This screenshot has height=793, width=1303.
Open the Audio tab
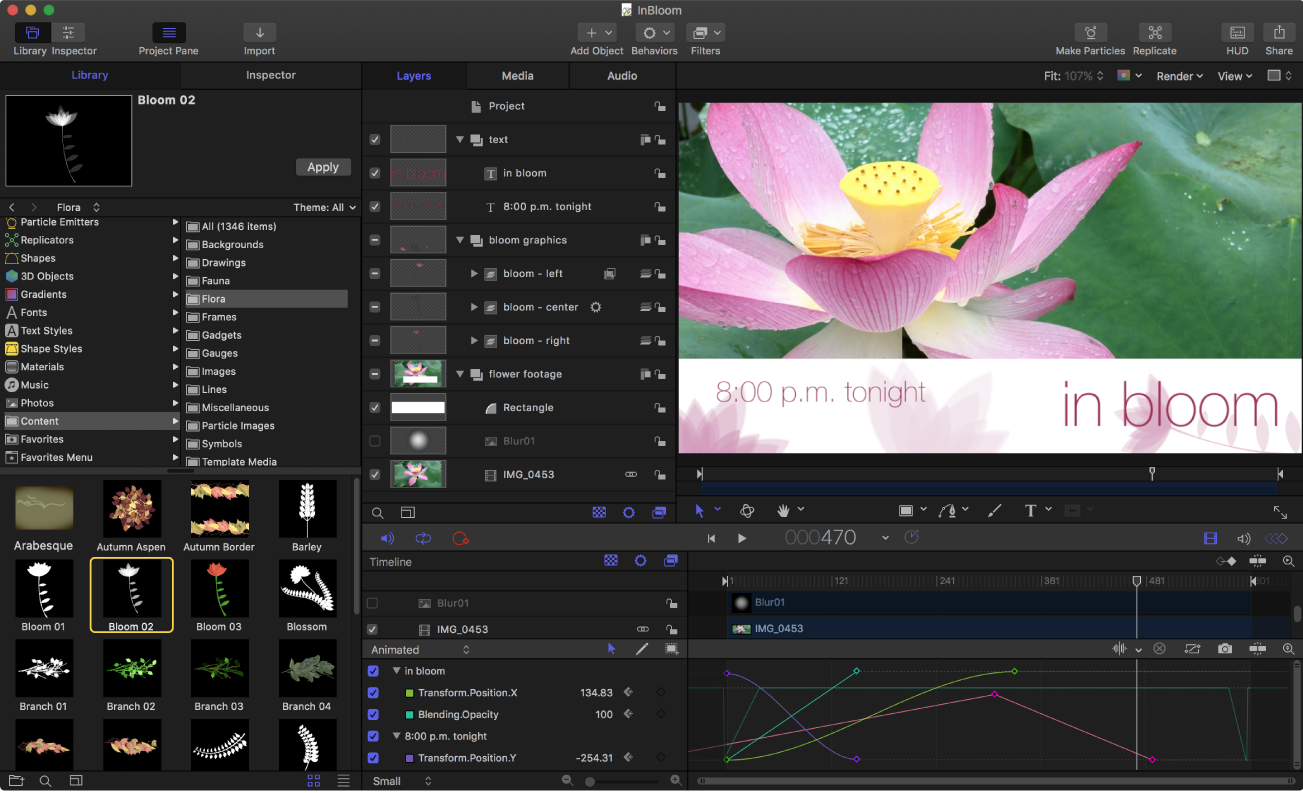(622, 75)
